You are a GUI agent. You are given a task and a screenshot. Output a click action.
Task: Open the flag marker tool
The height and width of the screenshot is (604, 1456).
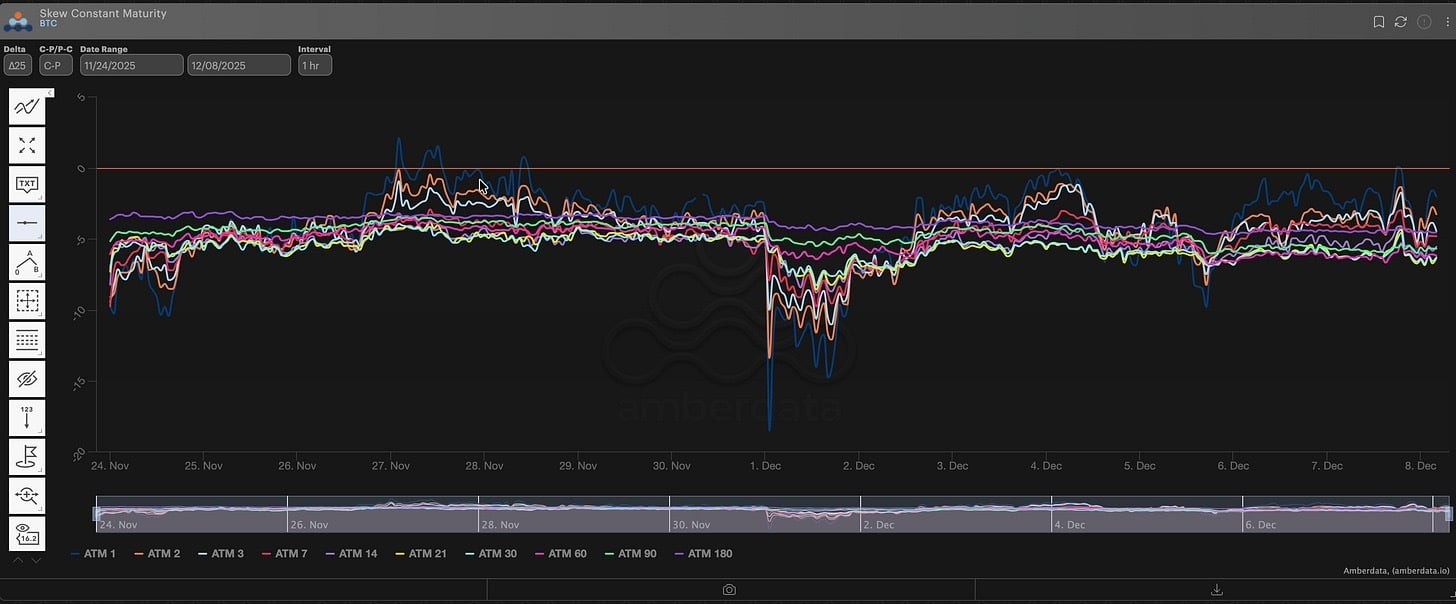click(x=27, y=456)
